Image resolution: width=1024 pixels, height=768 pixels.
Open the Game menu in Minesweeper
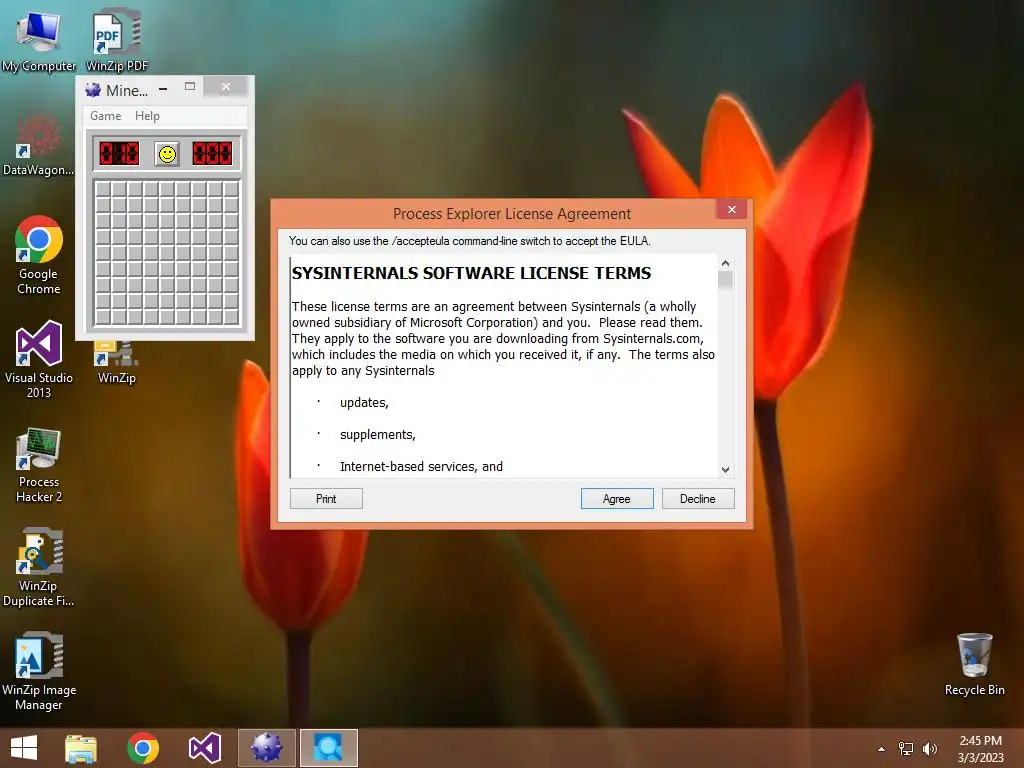click(105, 116)
